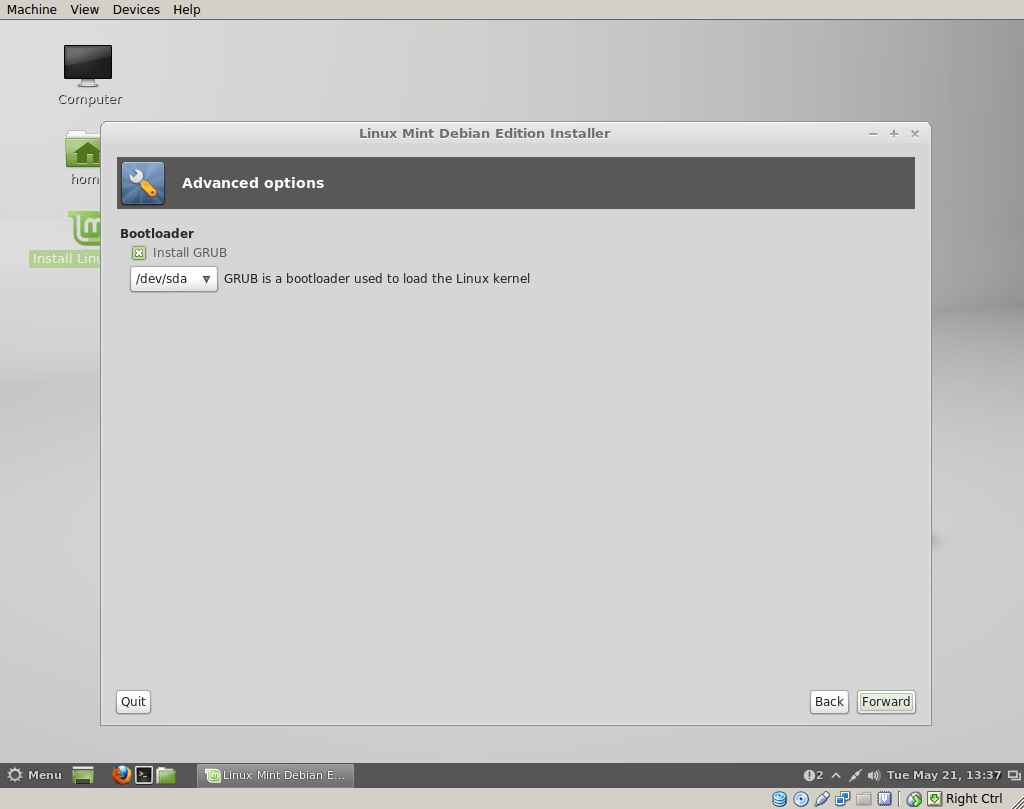Open the notification icon showing 2
Image resolution: width=1024 pixels, height=809 pixels.
(x=813, y=774)
